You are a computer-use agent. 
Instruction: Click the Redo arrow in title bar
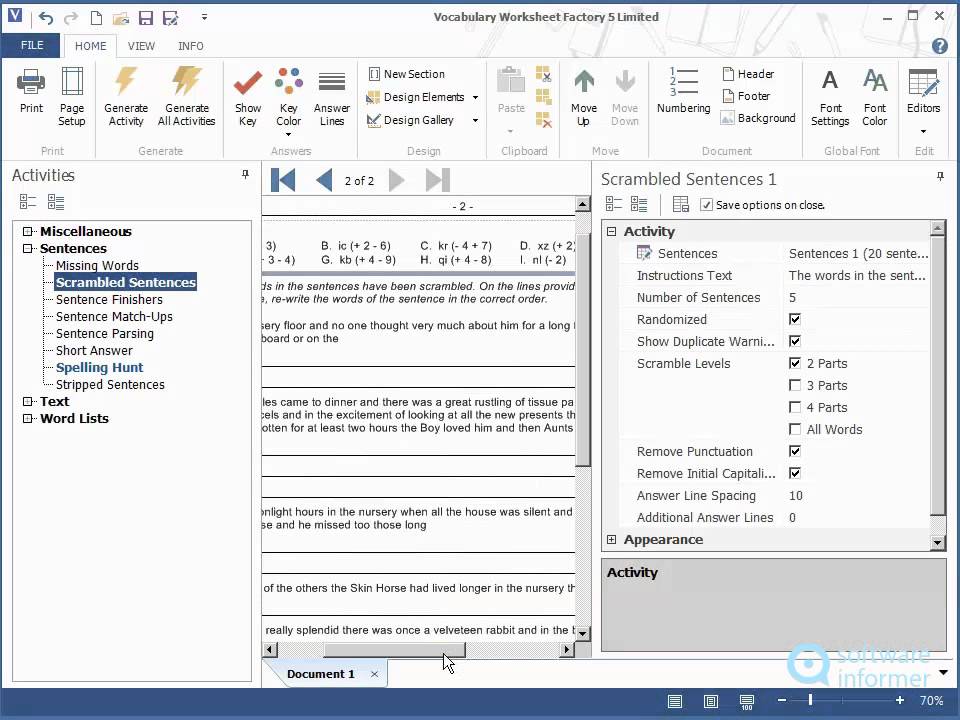point(71,18)
